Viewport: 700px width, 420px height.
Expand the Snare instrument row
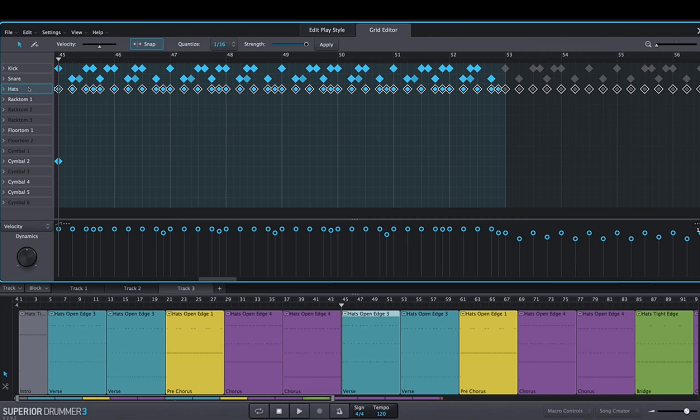4,79
